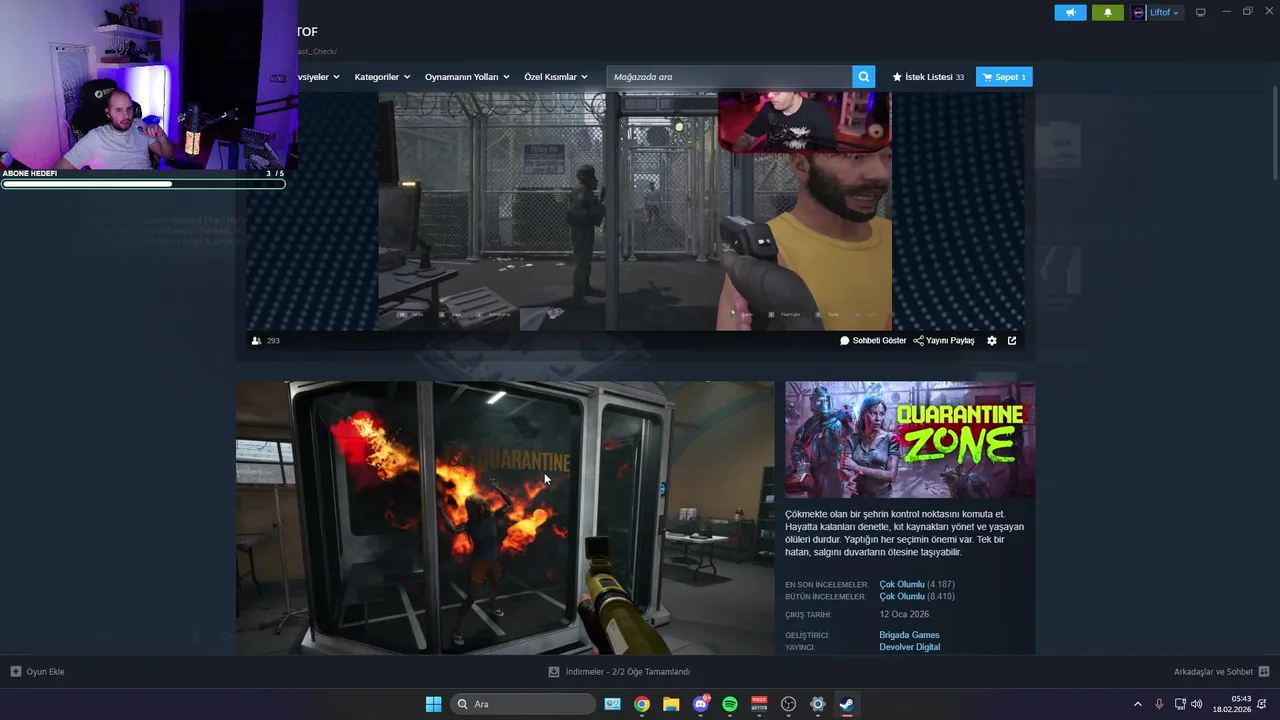Click the Steam announcements megaphone button
1280x720 pixels.
[1070, 13]
